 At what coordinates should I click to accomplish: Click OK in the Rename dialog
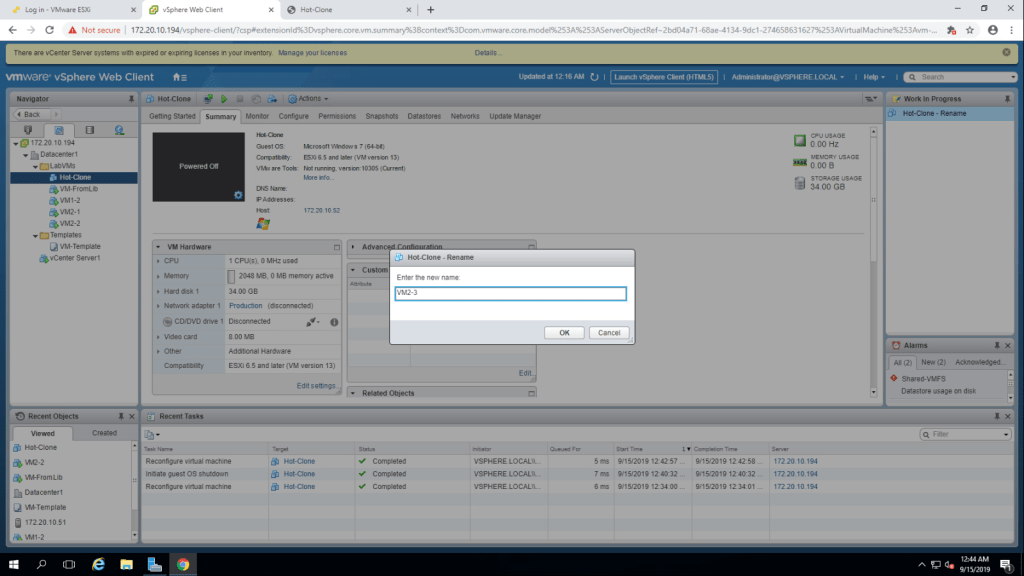click(x=564, y=332)
